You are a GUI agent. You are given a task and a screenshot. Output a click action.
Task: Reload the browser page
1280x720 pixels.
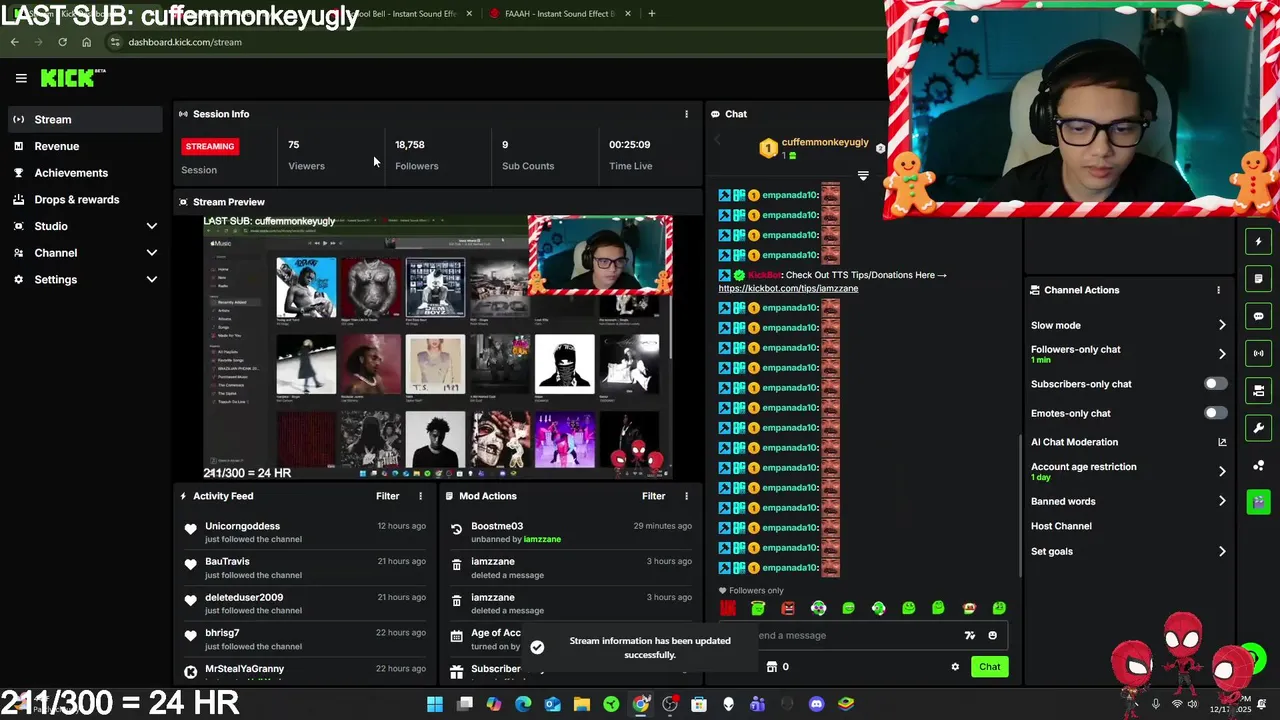pyautogui.click(x=62, y=42)
